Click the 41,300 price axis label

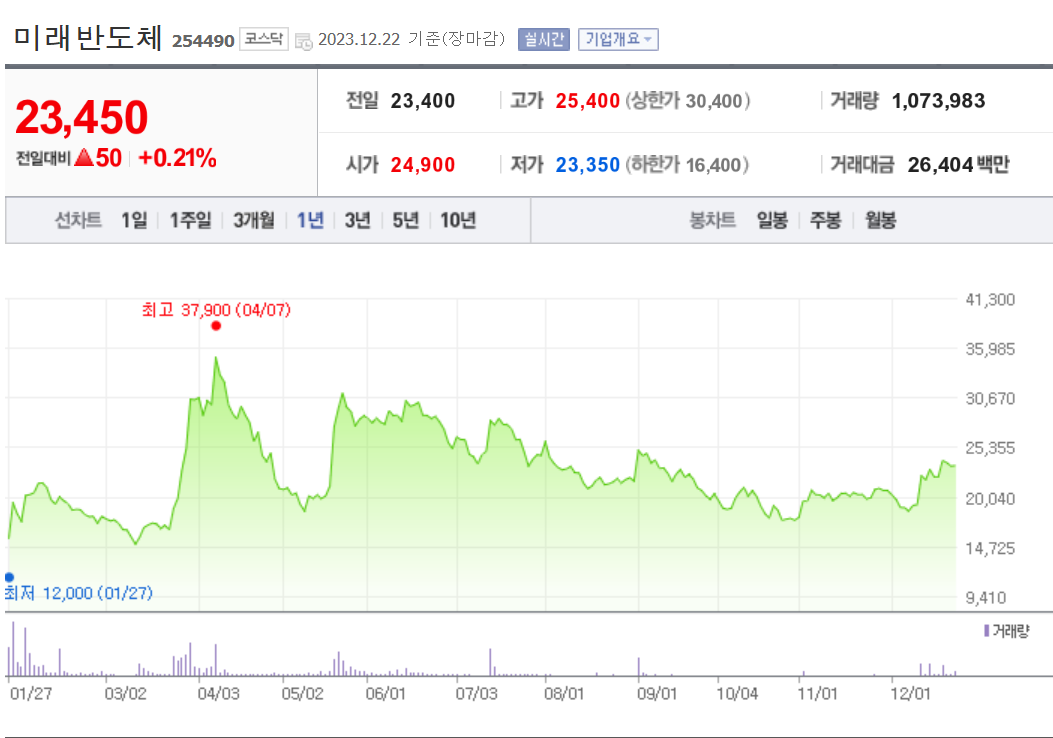coord(990,299)
